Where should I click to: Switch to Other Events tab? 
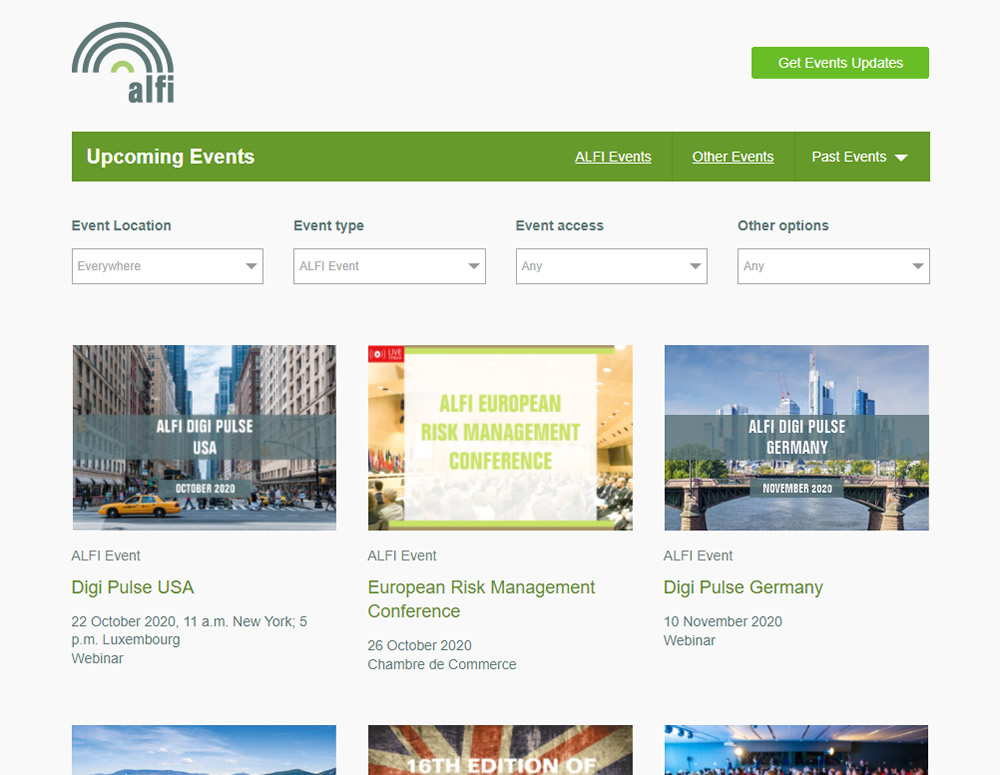(x=733, y=157)
